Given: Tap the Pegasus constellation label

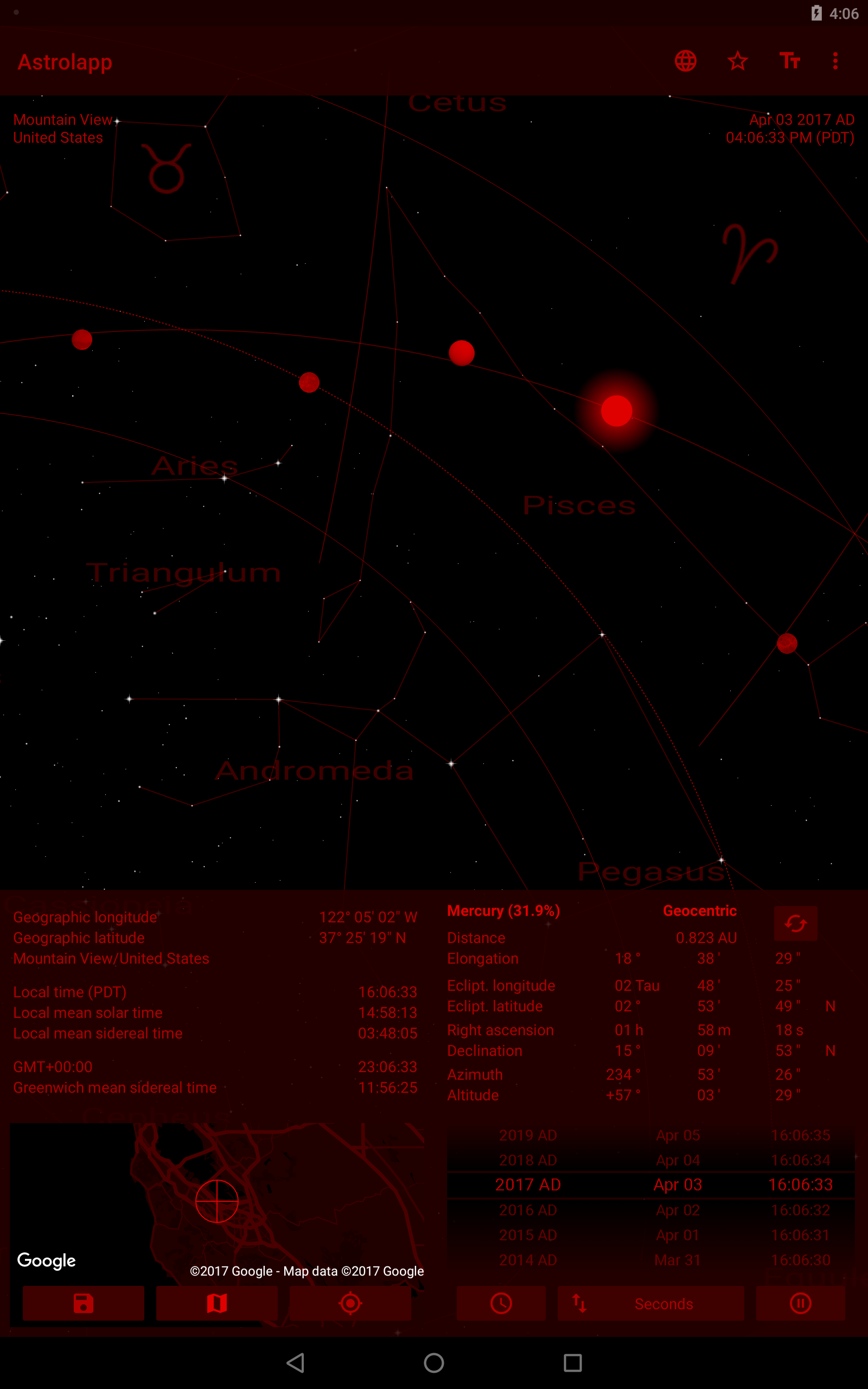Looking at the screenshot, I should 651,872.
